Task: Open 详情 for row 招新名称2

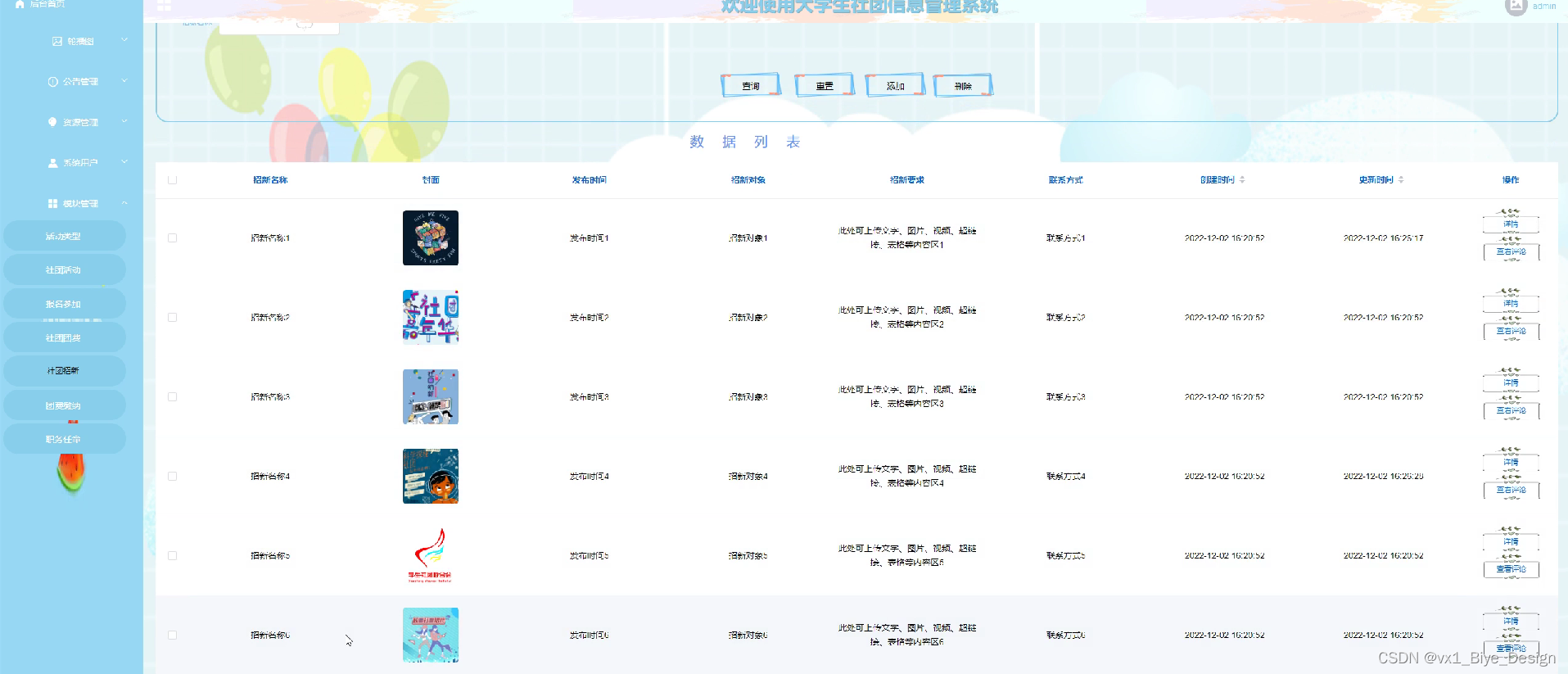Action: click(x=1511, y=303)
